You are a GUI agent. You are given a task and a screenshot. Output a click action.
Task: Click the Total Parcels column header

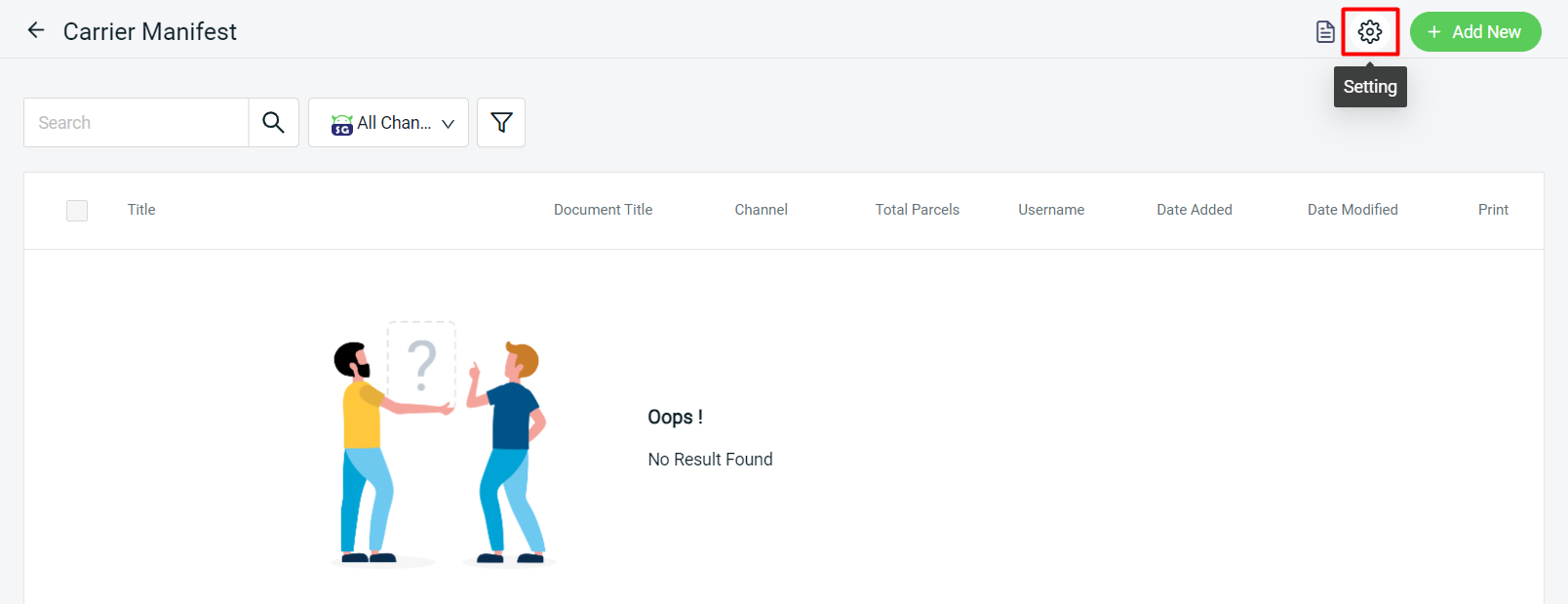(917, 210)
